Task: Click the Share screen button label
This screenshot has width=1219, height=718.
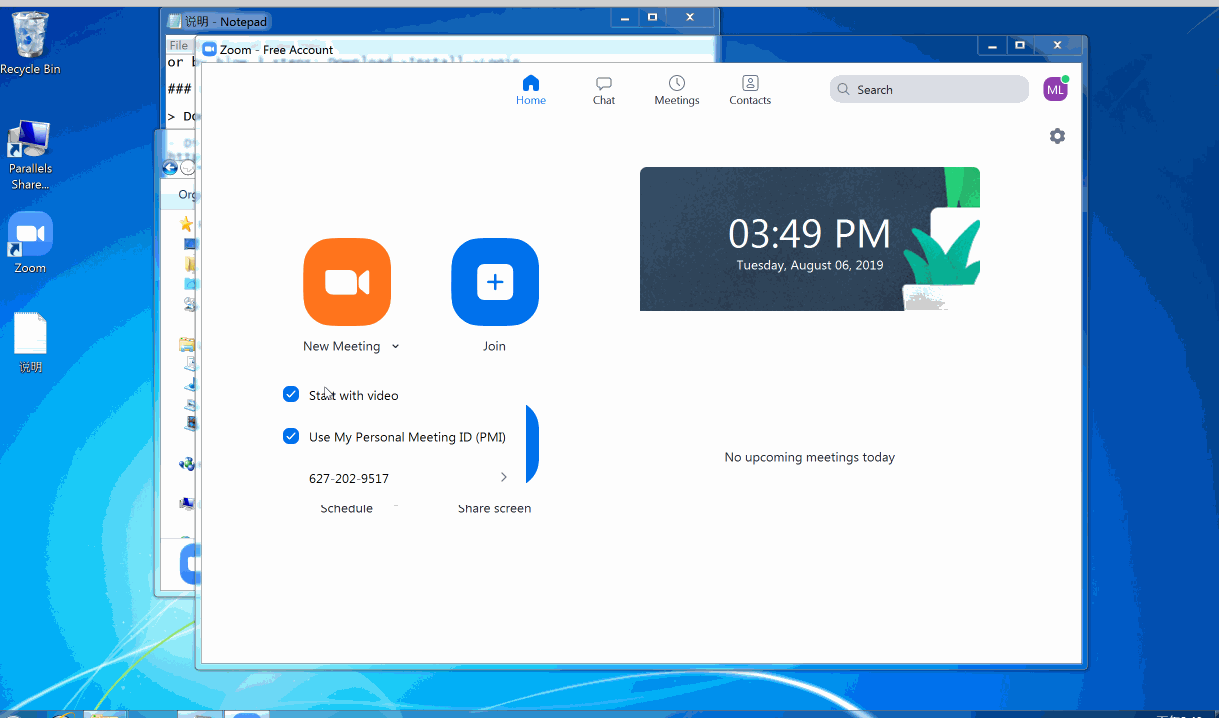Action: (494, 509)
